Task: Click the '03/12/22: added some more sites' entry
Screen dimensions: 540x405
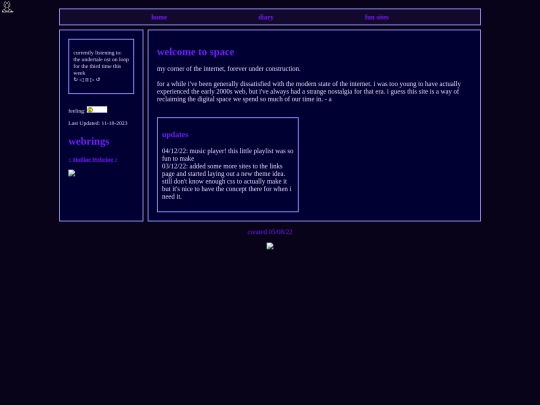Action: [x=227, y=181]
